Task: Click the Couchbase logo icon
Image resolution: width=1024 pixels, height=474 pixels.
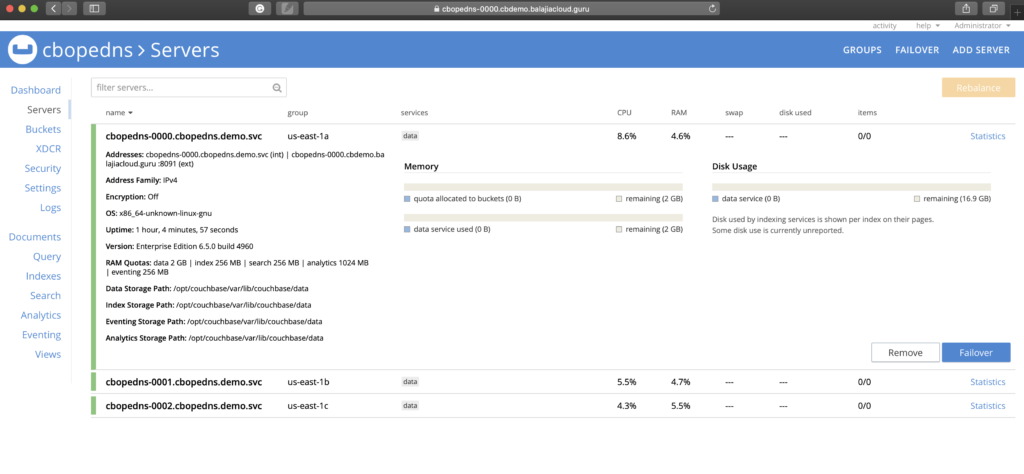Action: 22,49
